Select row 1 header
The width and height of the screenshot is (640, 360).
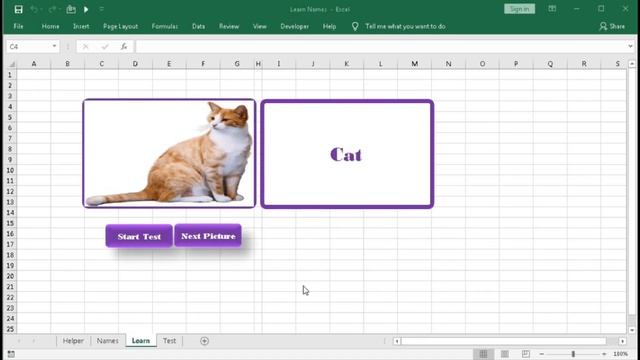coord(10,75)
